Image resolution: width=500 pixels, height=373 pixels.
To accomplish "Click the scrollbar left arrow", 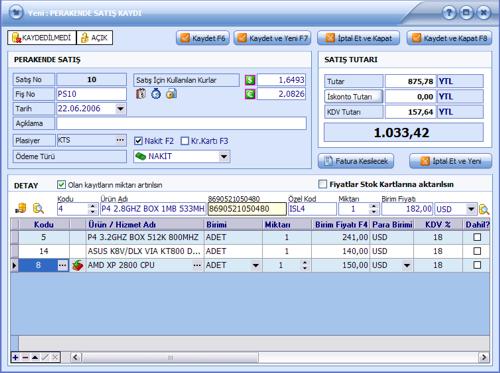I will (75, 358).
